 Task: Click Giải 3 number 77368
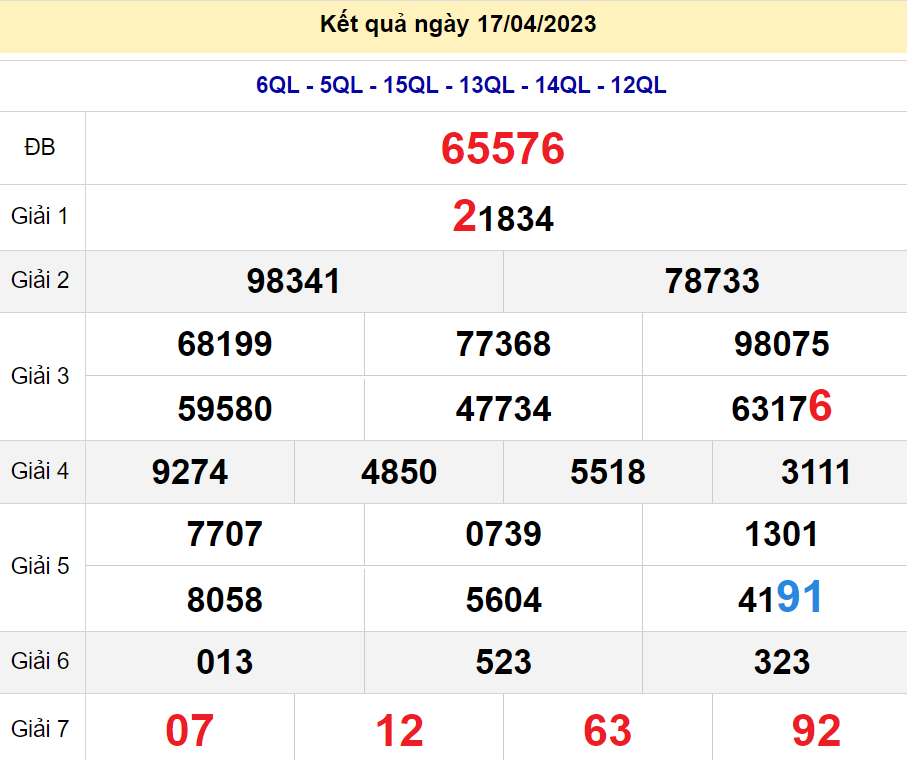(x=503, y=344)
